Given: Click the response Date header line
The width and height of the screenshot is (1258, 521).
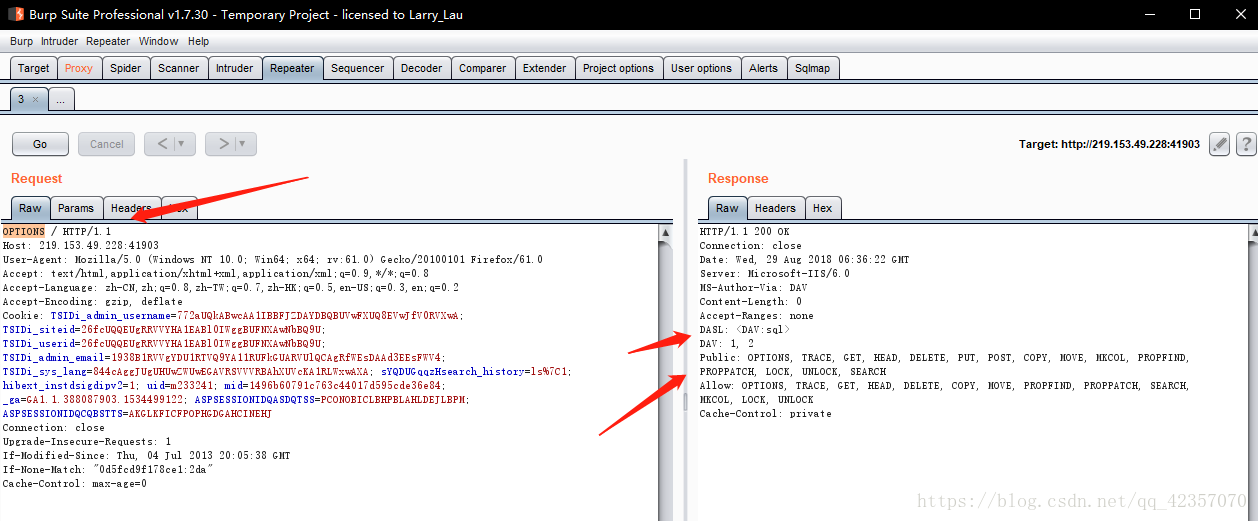Looking at the screenshot, I should [x=804, y=259].
